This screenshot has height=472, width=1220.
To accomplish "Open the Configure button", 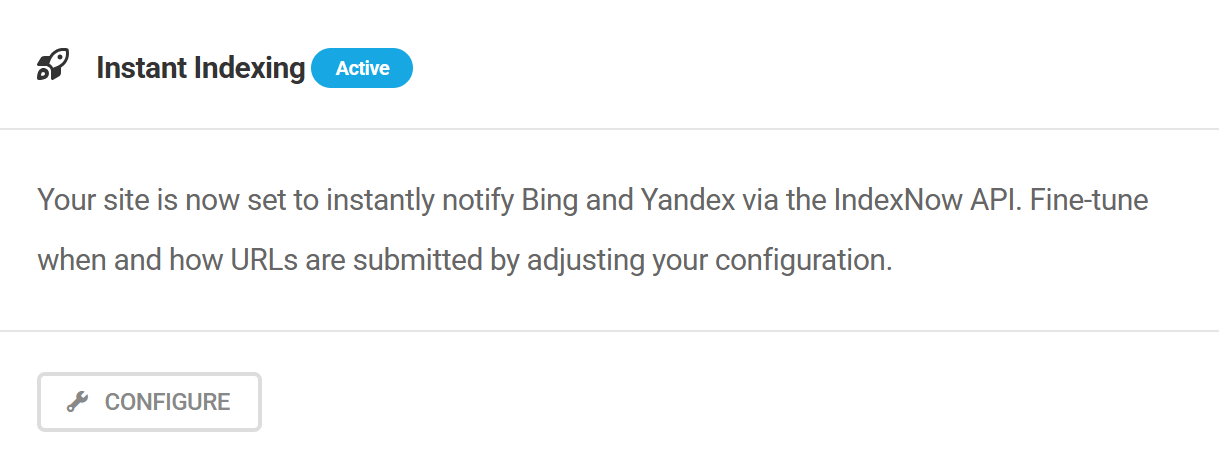I will coord(149,402).
